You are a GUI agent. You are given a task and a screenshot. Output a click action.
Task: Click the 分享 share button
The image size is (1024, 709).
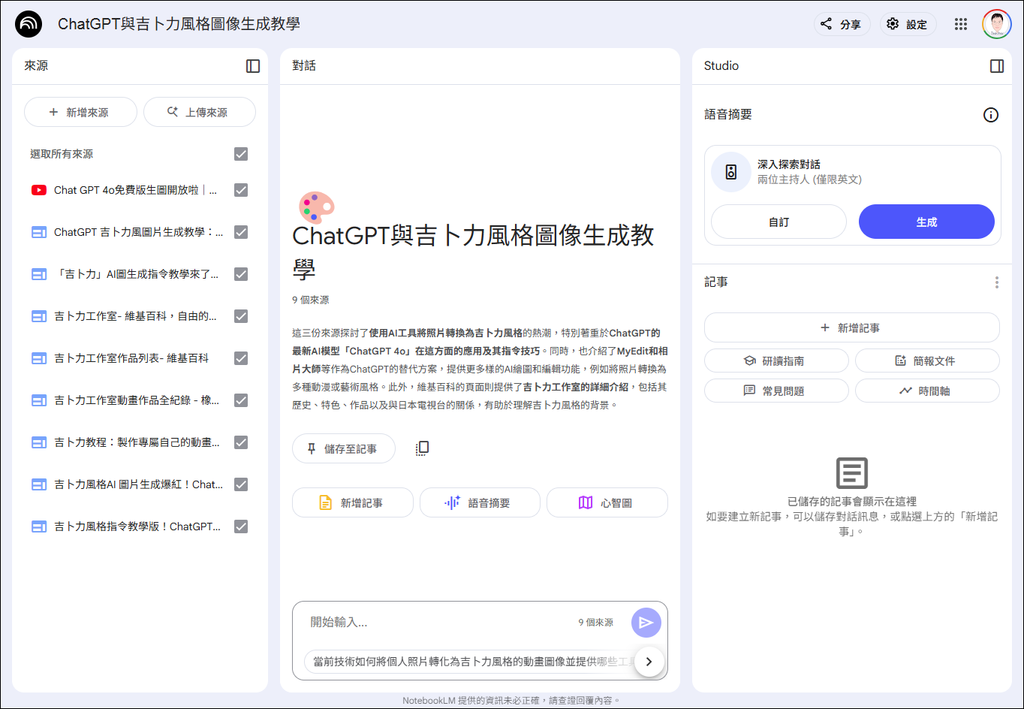[842, 24]
